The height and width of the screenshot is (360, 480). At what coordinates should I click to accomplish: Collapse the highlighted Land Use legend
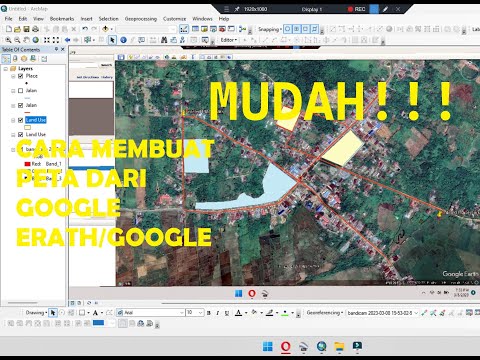[x=13, y=120]
